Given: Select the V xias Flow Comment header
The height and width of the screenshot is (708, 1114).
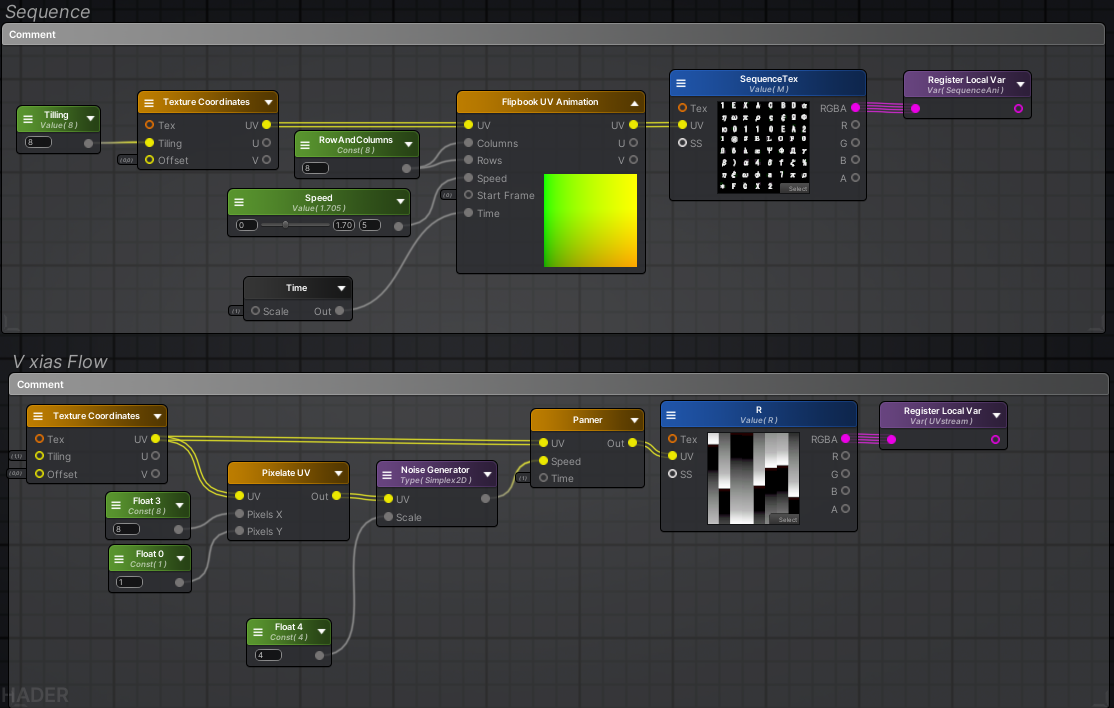Looking at the screenshot, I should click(558, 384).
